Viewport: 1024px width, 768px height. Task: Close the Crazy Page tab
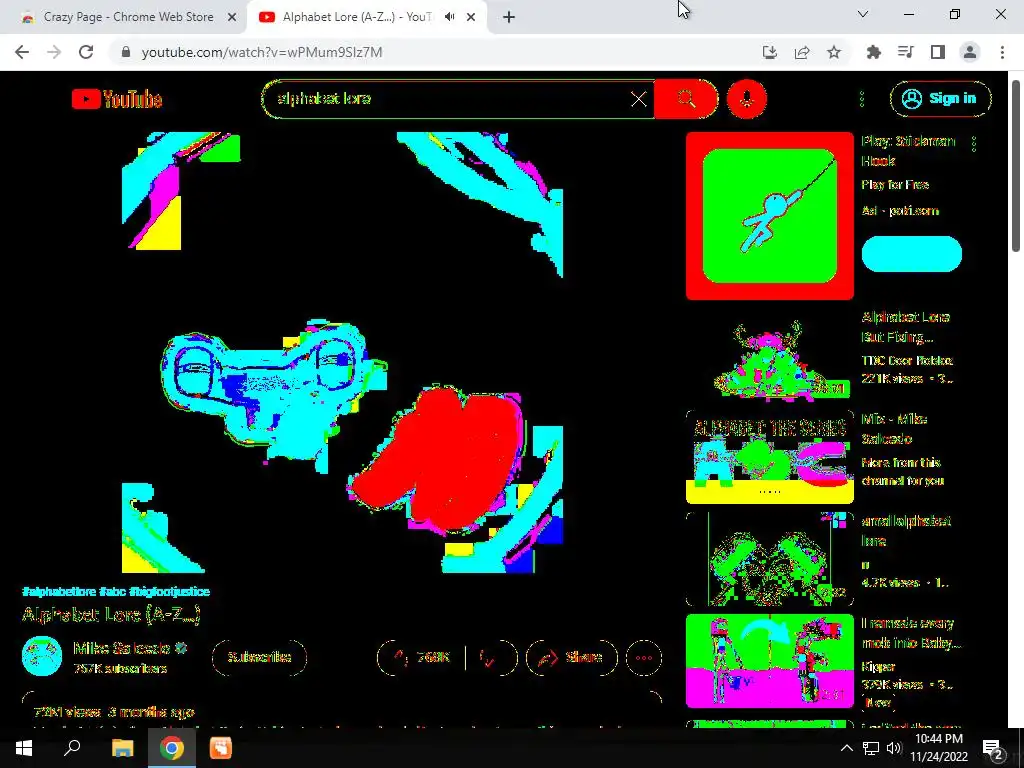[x=232, y=17]
